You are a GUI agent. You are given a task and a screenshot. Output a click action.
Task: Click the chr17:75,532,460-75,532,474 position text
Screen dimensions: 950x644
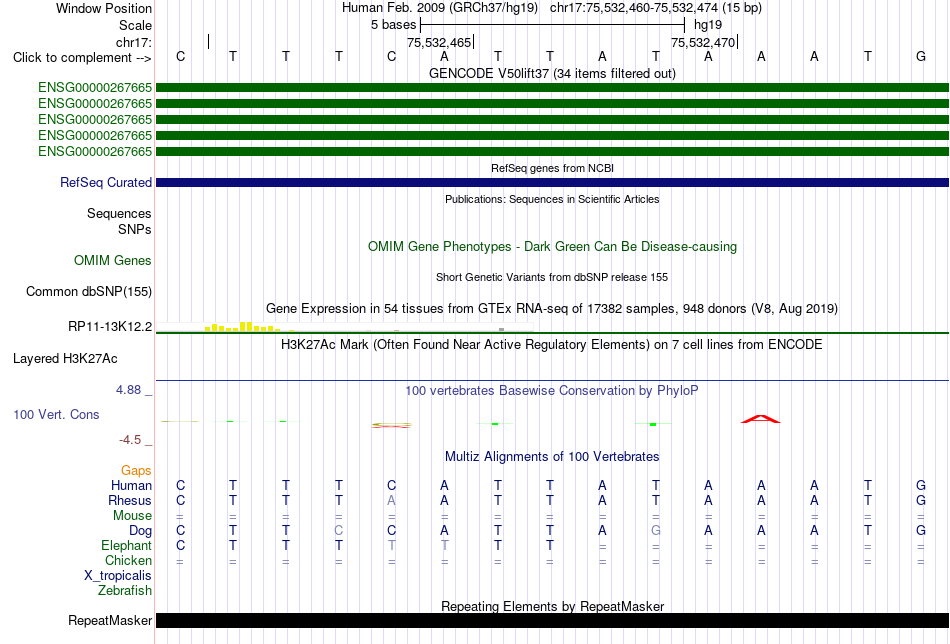[x=634, y=8]
